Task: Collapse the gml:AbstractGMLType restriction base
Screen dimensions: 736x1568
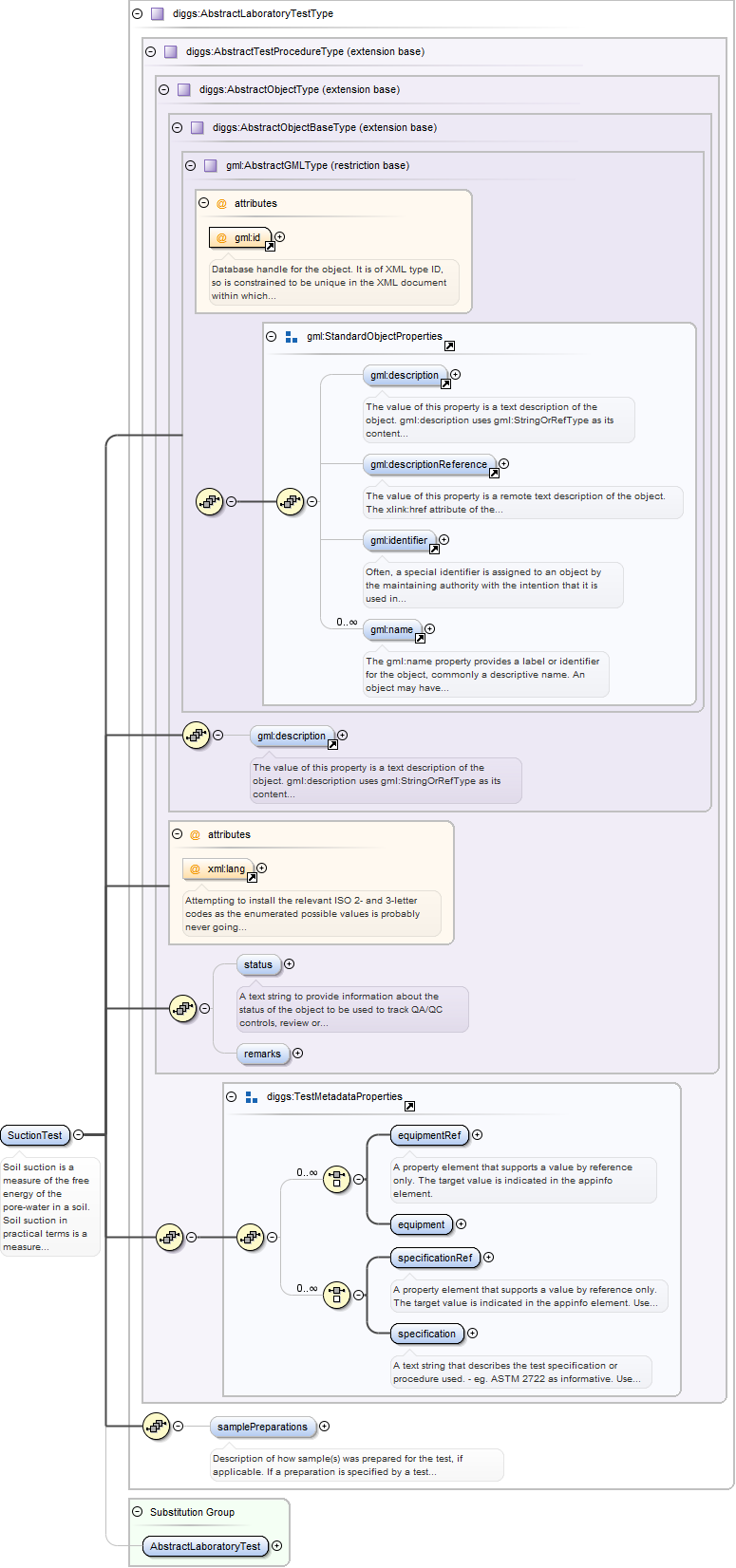Action: pos(190,165)
